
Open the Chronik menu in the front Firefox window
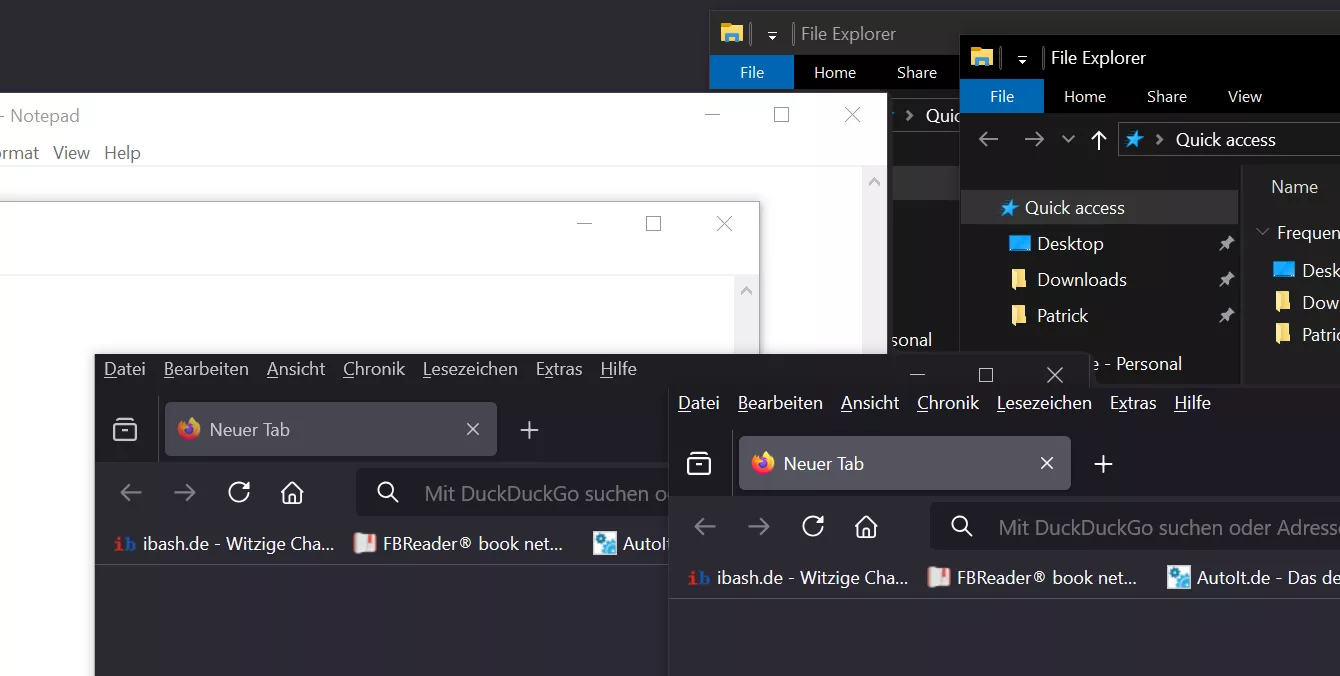tap(947, 403)
